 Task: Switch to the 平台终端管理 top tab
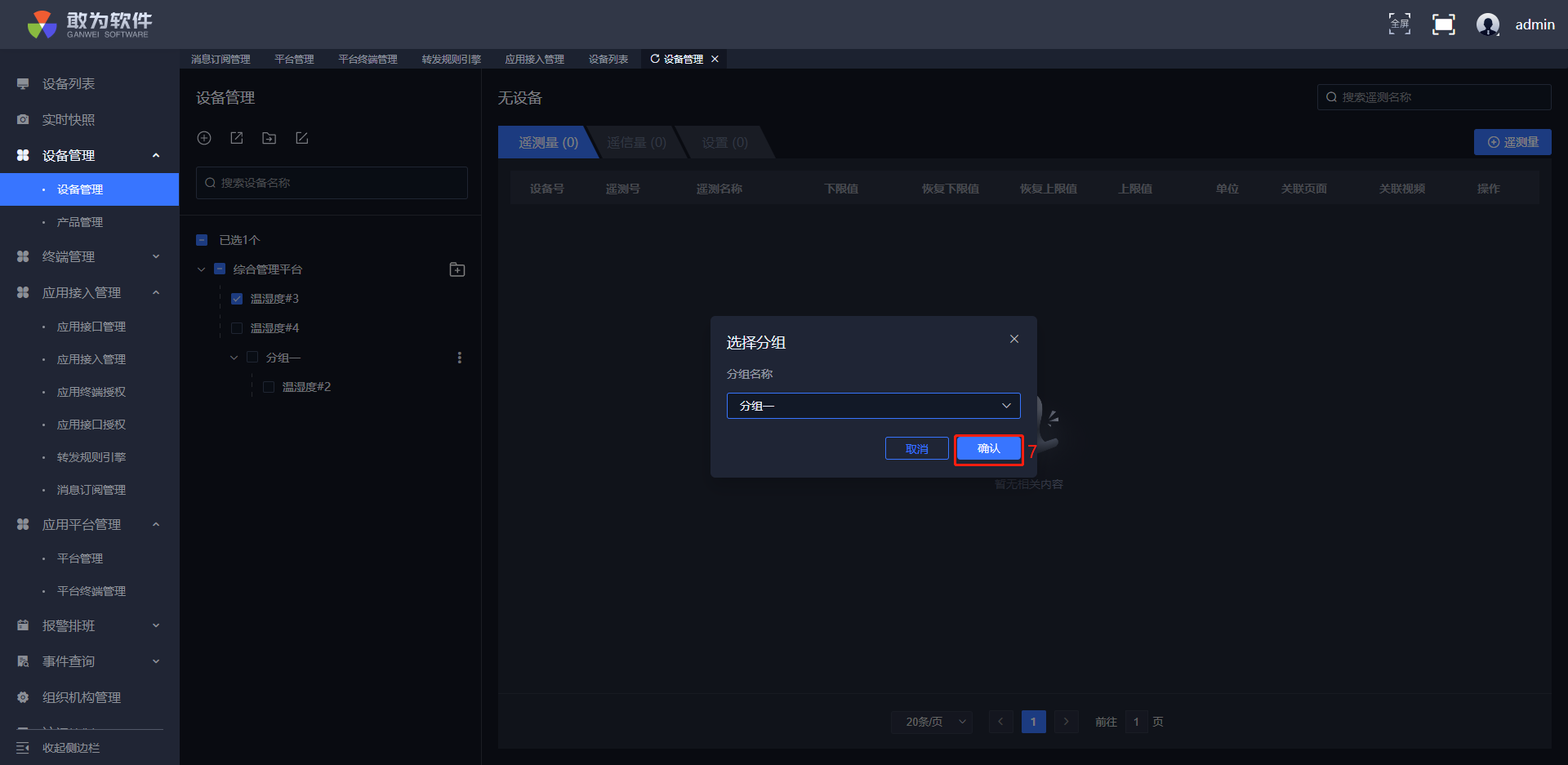point(367,59)
